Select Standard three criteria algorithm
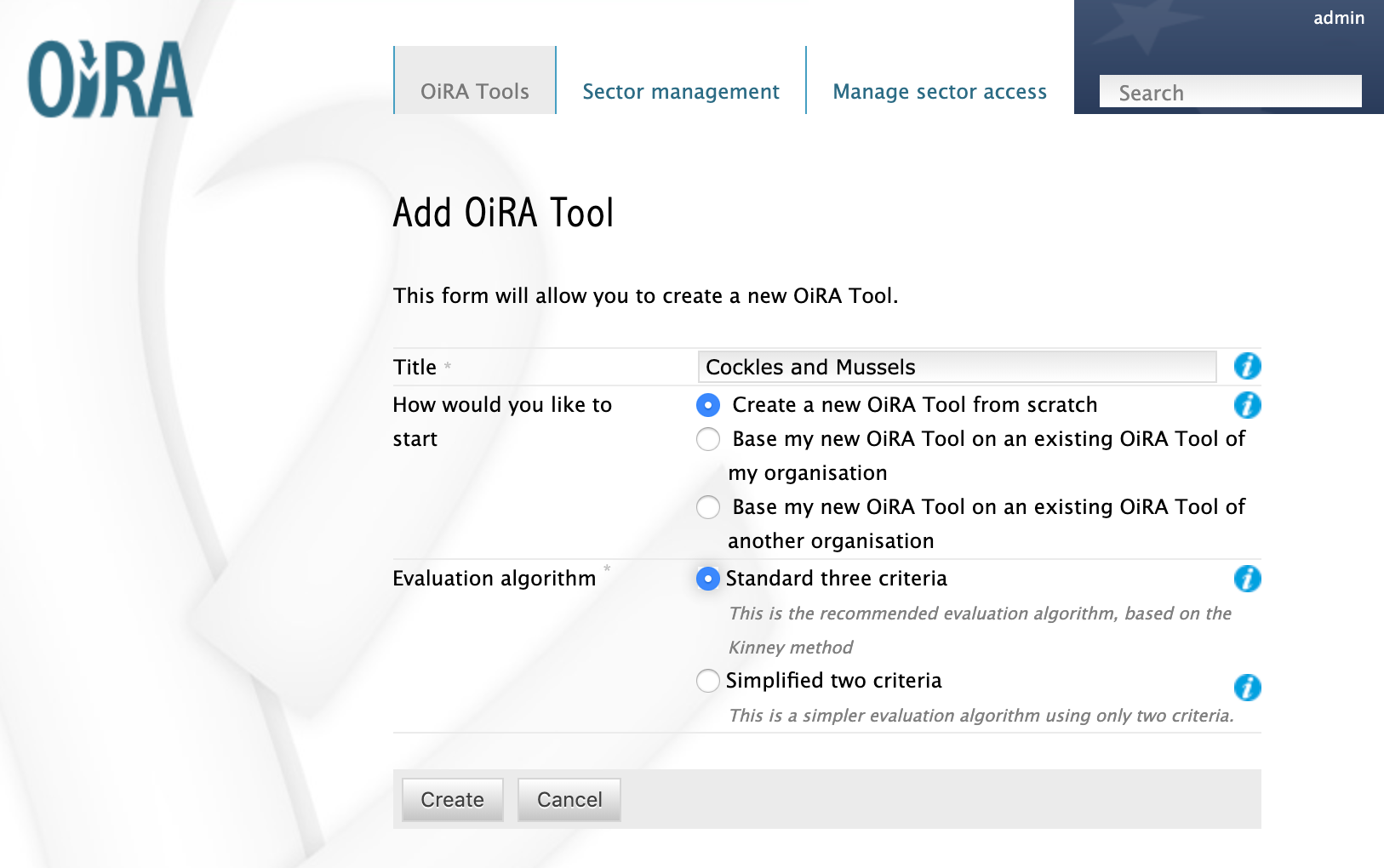 click(708, 579)
